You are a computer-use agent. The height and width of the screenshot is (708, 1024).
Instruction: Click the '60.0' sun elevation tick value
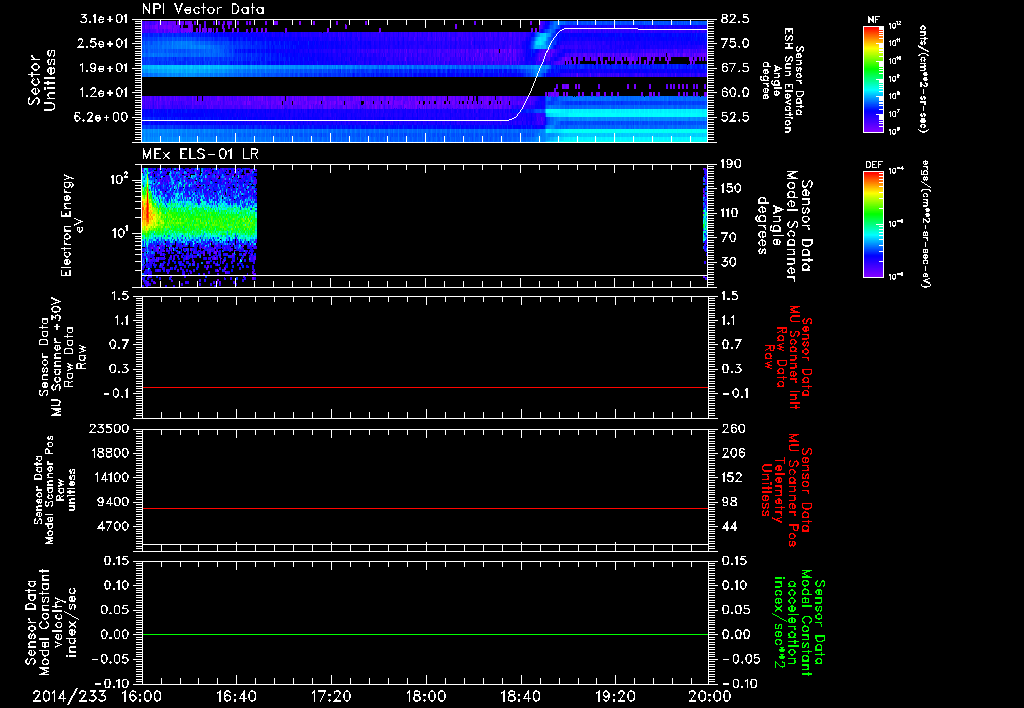click(735, 93)
